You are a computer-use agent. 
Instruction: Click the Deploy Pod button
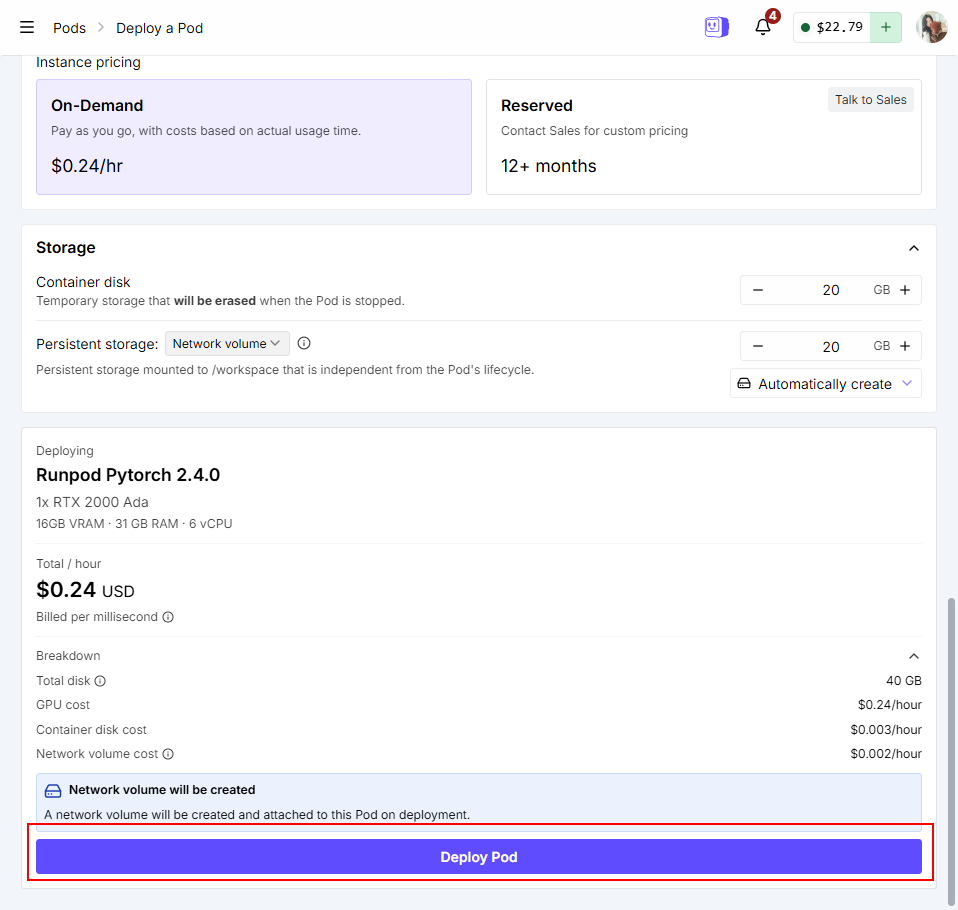coord(478,856)
